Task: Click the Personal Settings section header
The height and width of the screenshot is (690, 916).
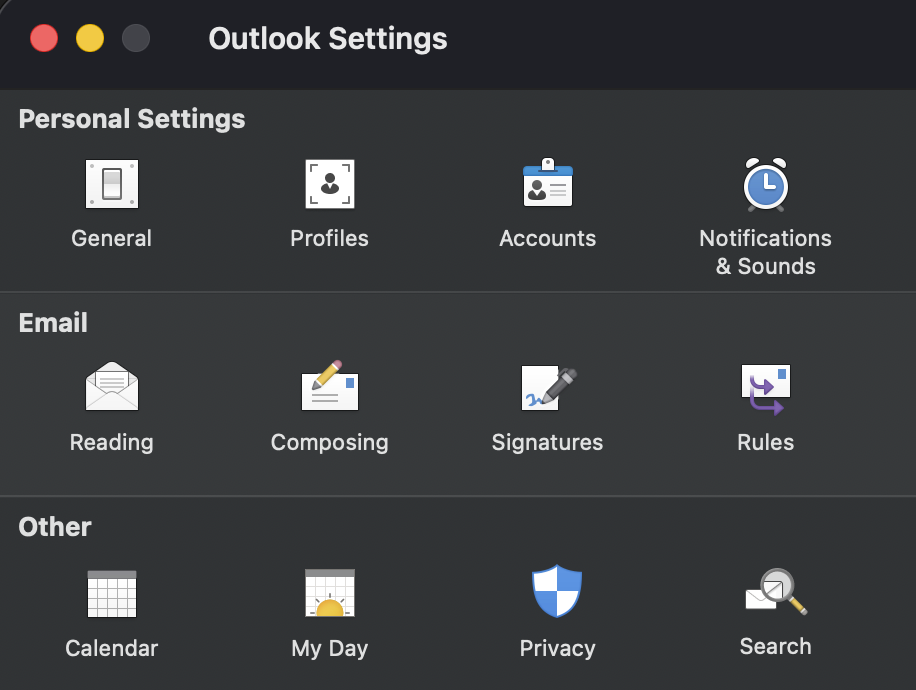Action: (x=131, y=118)
